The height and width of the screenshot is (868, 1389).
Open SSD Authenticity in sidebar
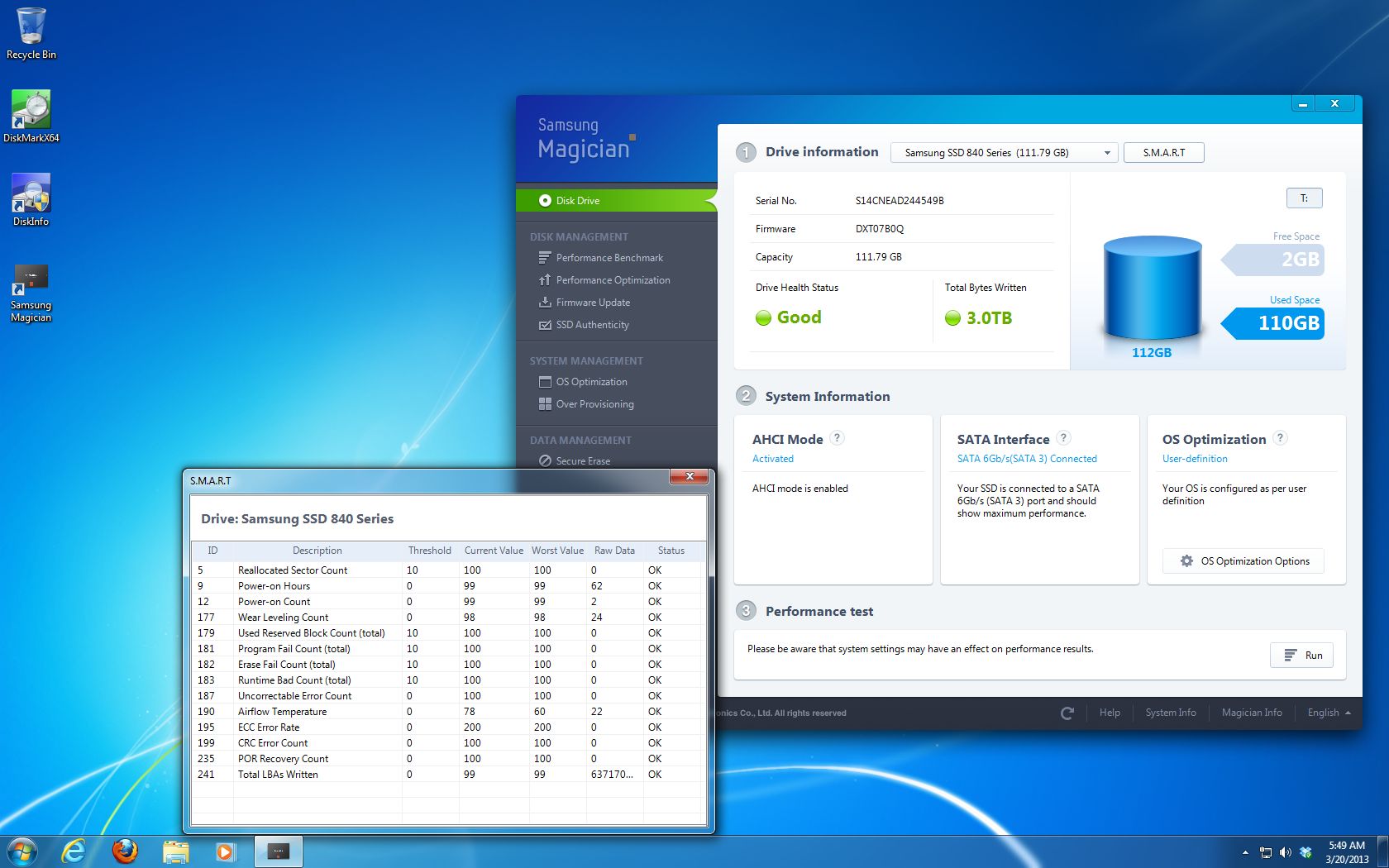coord(592,325)
